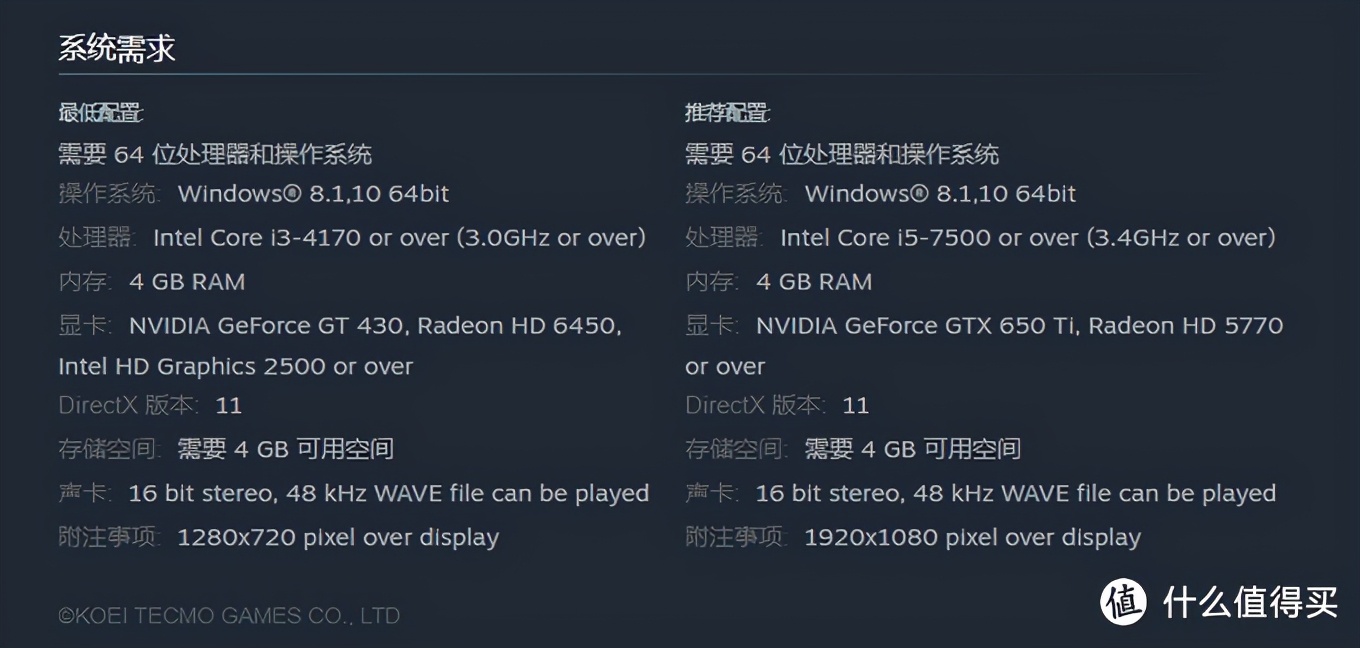Select the 最低配置 column label
Viewport: 1360px width, 648px height.
point(100,113)
